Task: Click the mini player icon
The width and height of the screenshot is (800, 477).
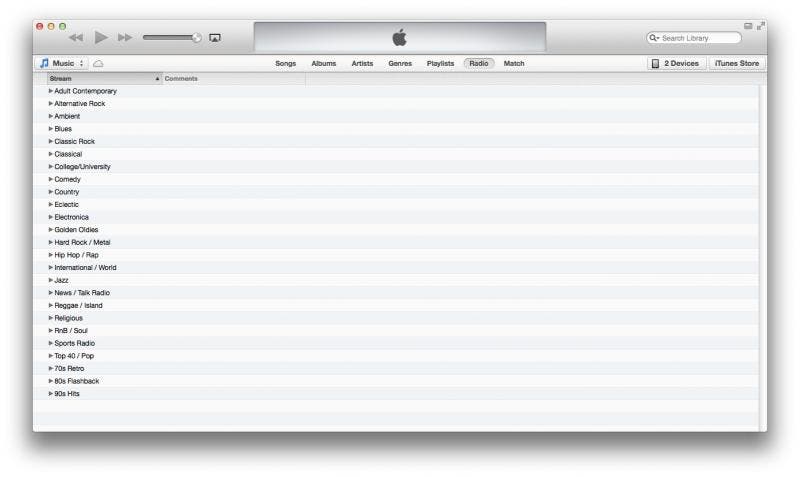Action: (x=748, y=26)
